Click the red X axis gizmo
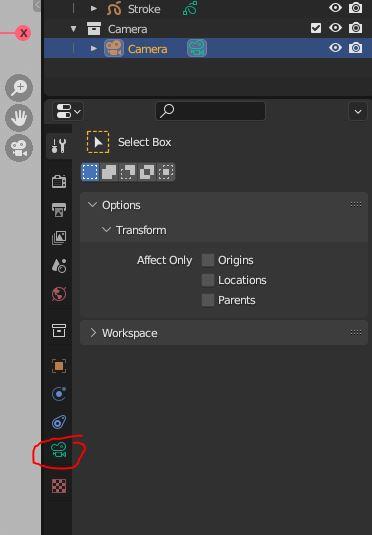Viewport: 372px width, 535px height. tap(23, 33)
